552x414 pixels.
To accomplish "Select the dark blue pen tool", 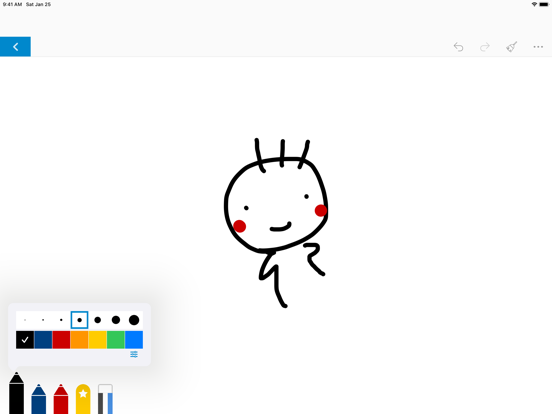I will click(39, 399).
